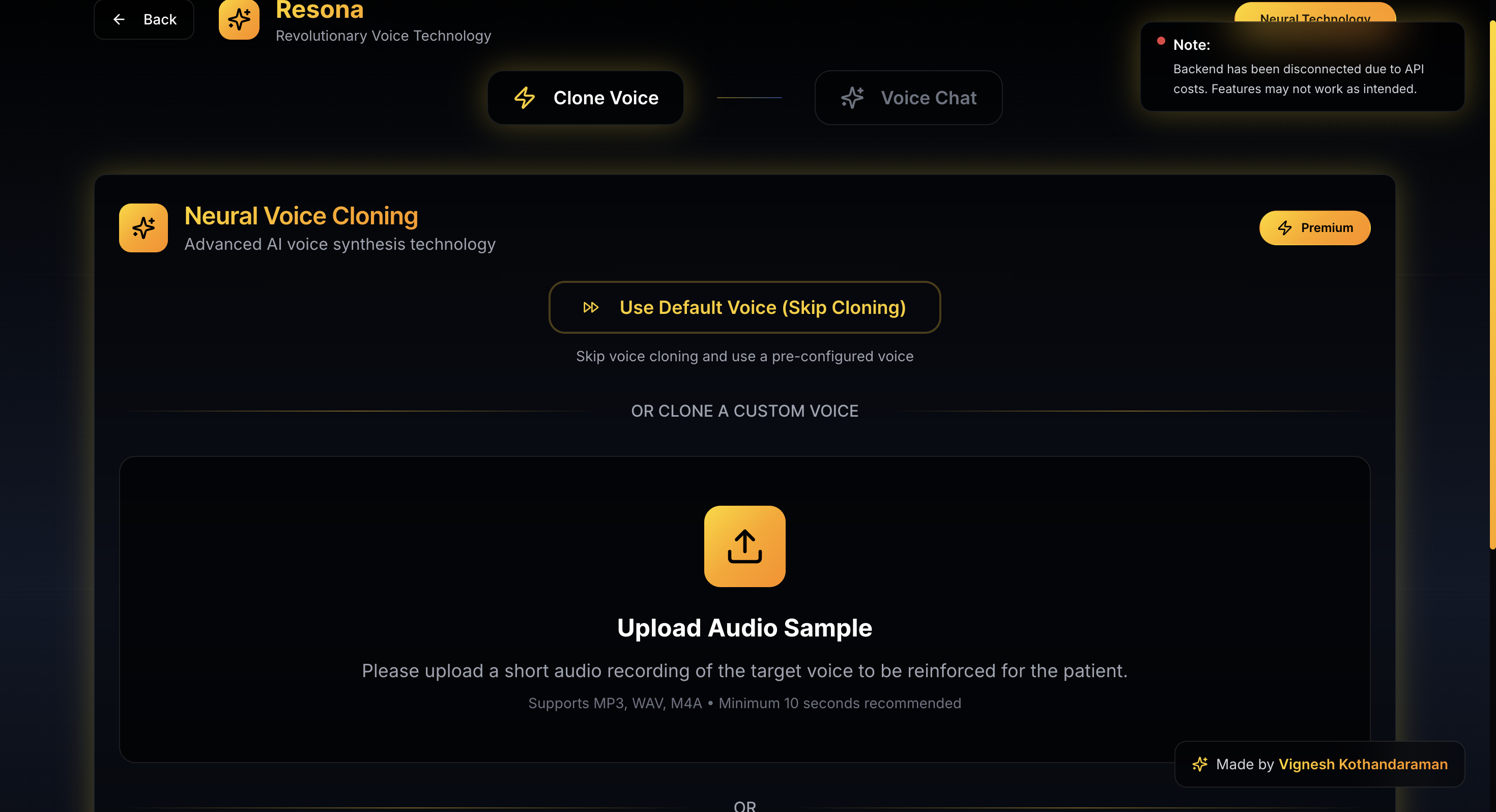Go back using the Back button
The image size is (1496, 812).
pos(144,19)
